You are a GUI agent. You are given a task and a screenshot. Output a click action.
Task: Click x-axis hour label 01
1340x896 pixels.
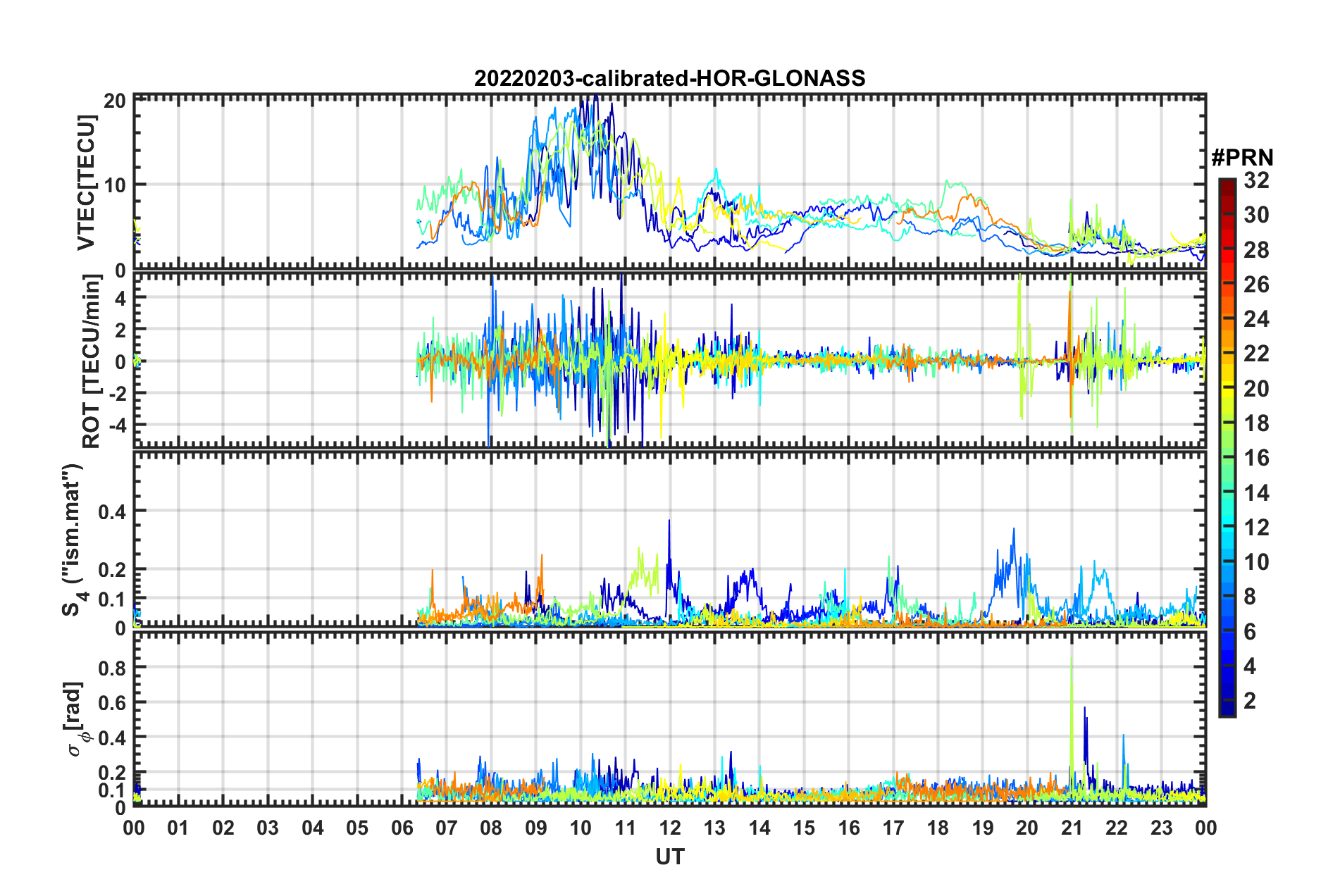178,828
